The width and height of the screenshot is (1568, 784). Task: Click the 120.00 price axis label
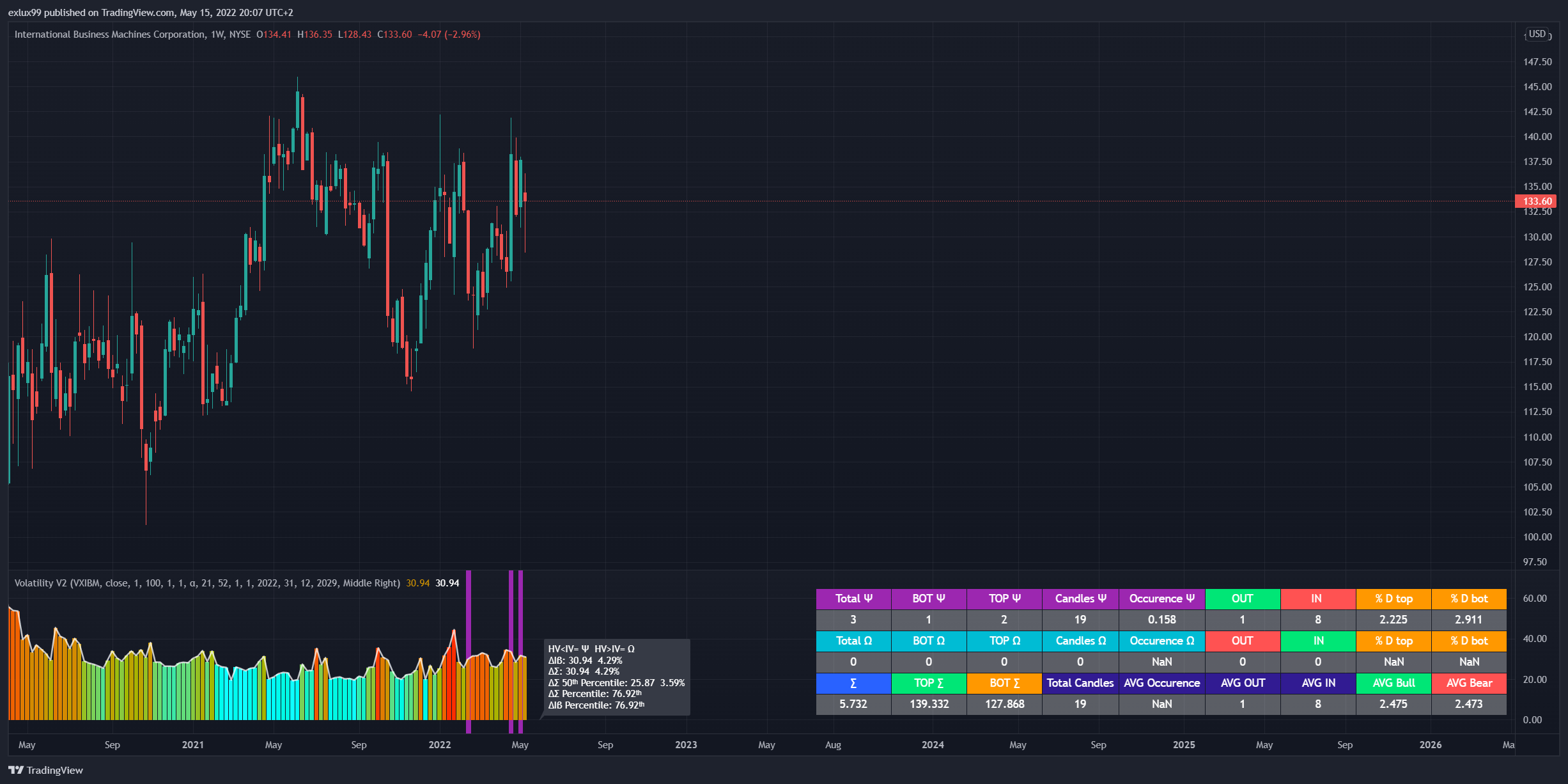point(1537,337)
